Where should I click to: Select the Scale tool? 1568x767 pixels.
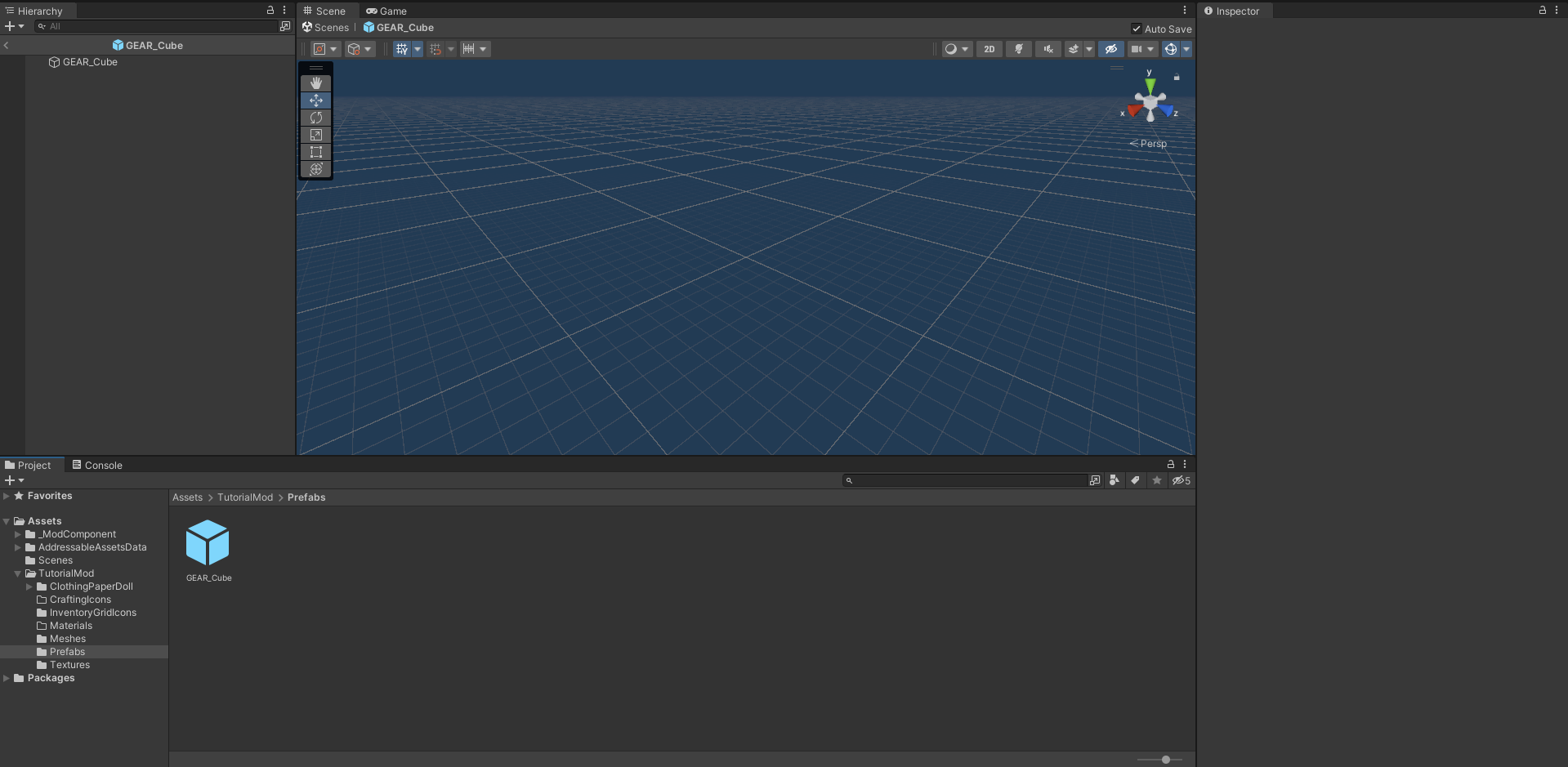[x=316, y=135]
